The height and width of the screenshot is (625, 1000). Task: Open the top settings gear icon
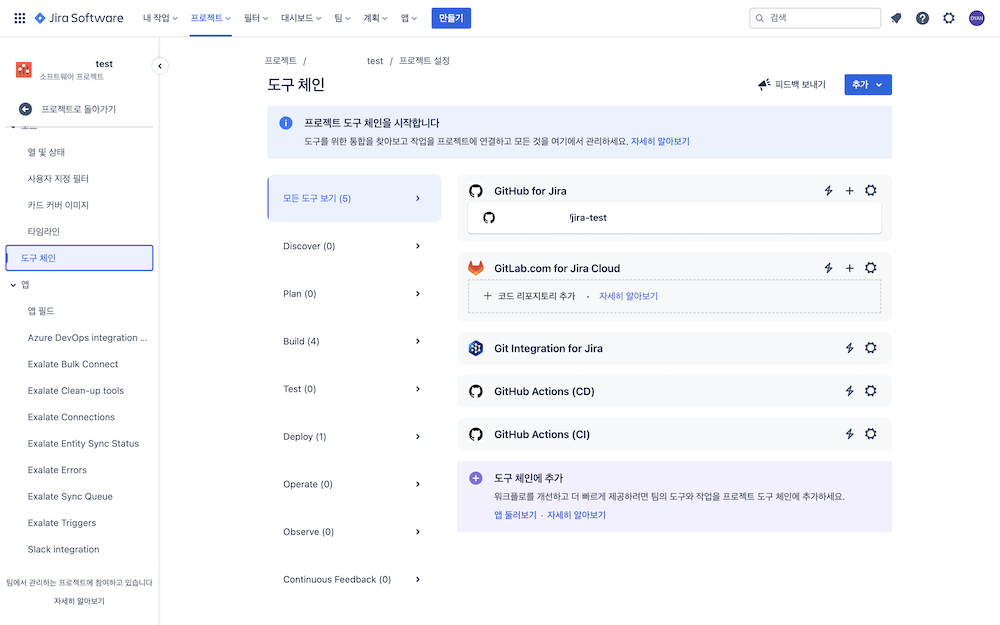click(x=949, y=18)
